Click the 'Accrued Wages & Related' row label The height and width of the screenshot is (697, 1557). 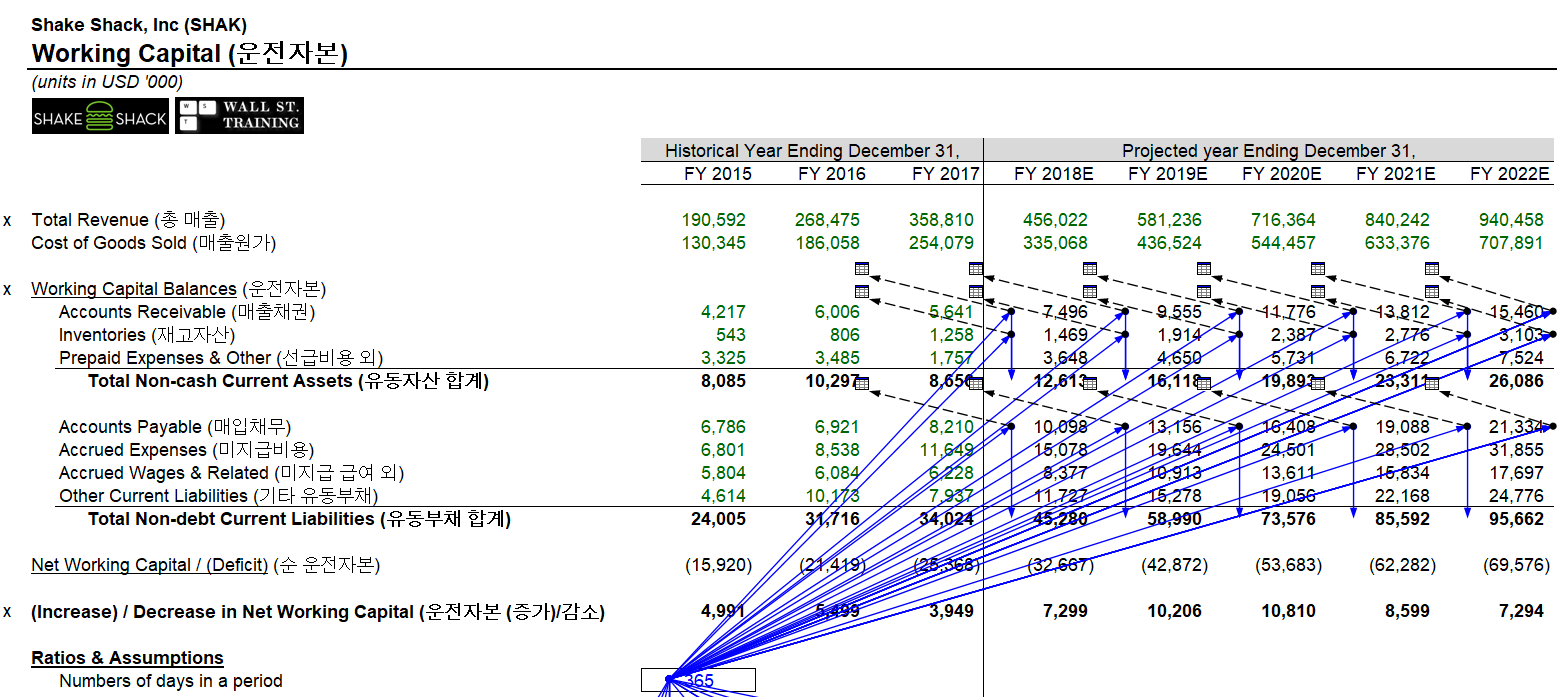coord(231,473)
